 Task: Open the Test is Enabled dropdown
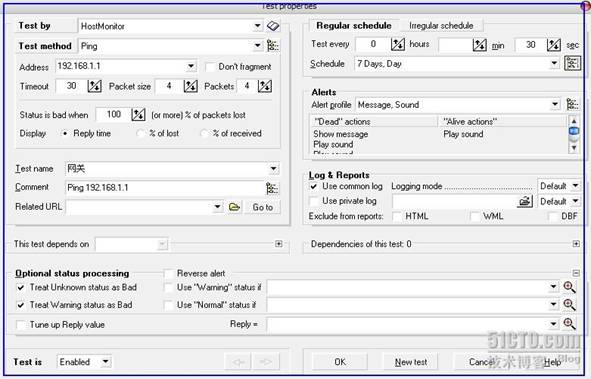click(x=106, y=362)
